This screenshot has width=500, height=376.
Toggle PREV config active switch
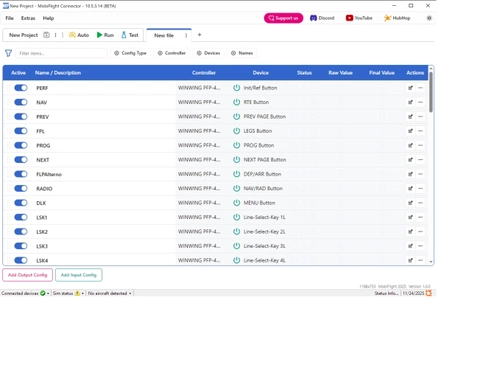coord(21,117)
